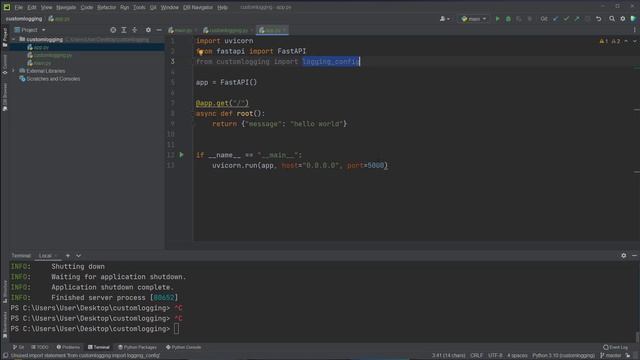The width and height of the screenshot is (640, 360).
Task: Open Terminal panel settings gear
Action: pyautogui.click(x=624, y=256)
